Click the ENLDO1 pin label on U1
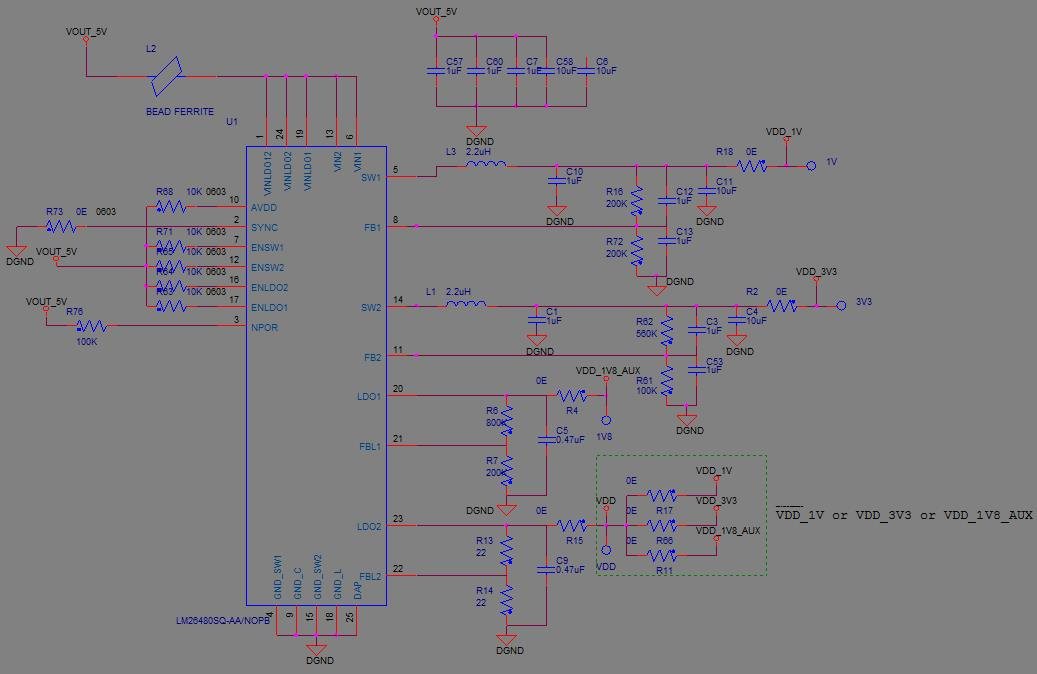 click(x=269, y=308)
